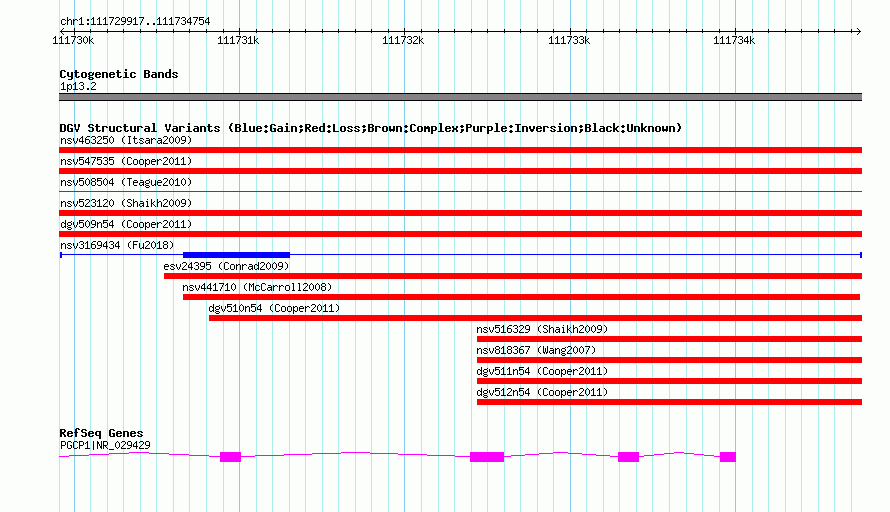Click the chr1:111729917..111734754 coordinate label

coord(135,22)
